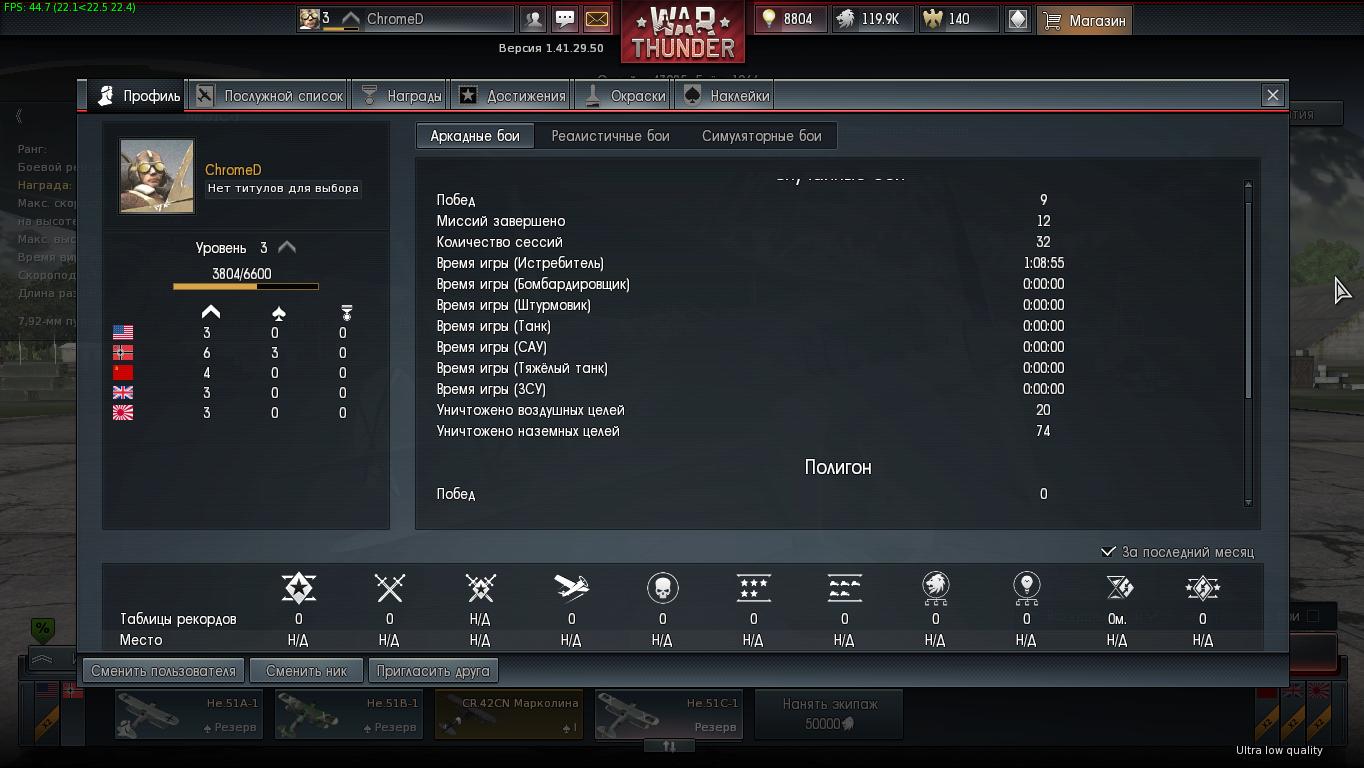Click the skull leaderboard icon
This screenshot has width=1364, height=768.
pyautogui.click(x=662, y=588)
